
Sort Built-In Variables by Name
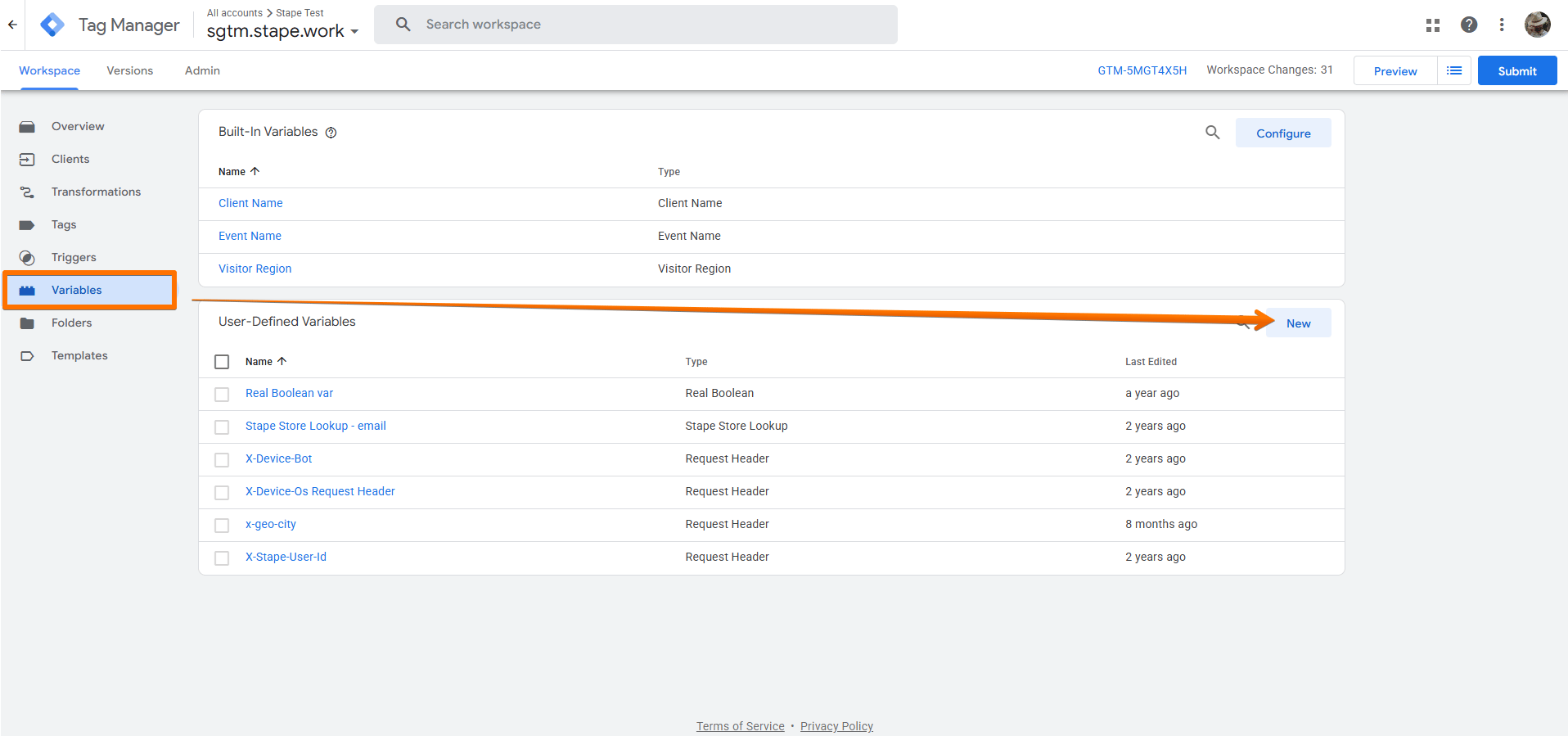[x=239, y=171]
